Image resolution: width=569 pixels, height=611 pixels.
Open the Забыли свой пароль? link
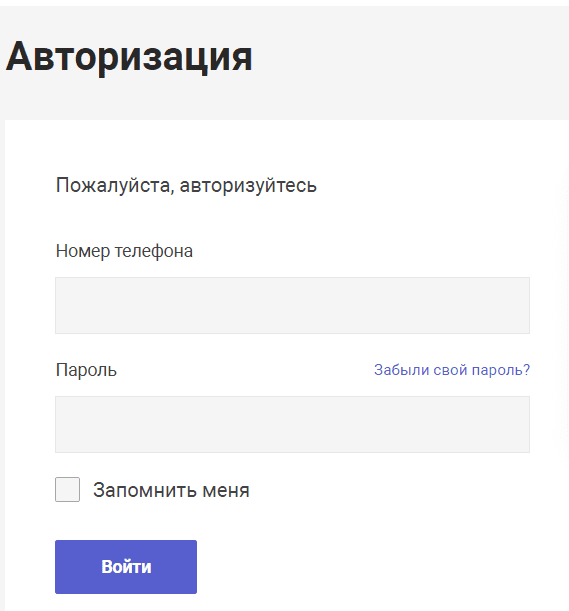coord(452,370)
